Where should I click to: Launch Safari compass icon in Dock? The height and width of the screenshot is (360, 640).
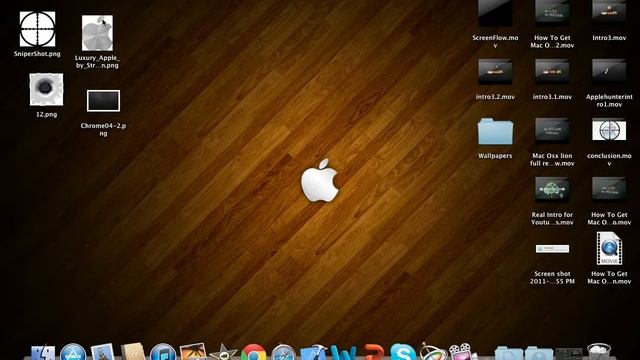283,352
